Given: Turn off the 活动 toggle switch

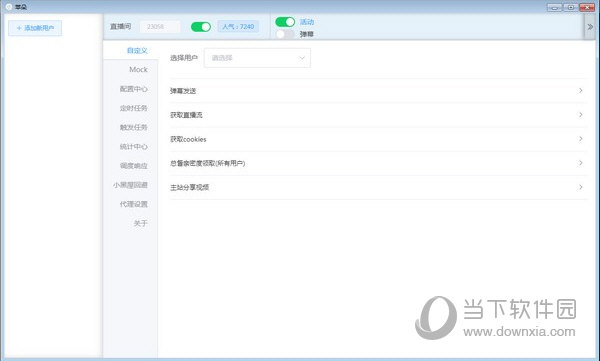Looking at the screenshot, I should 285,22.
